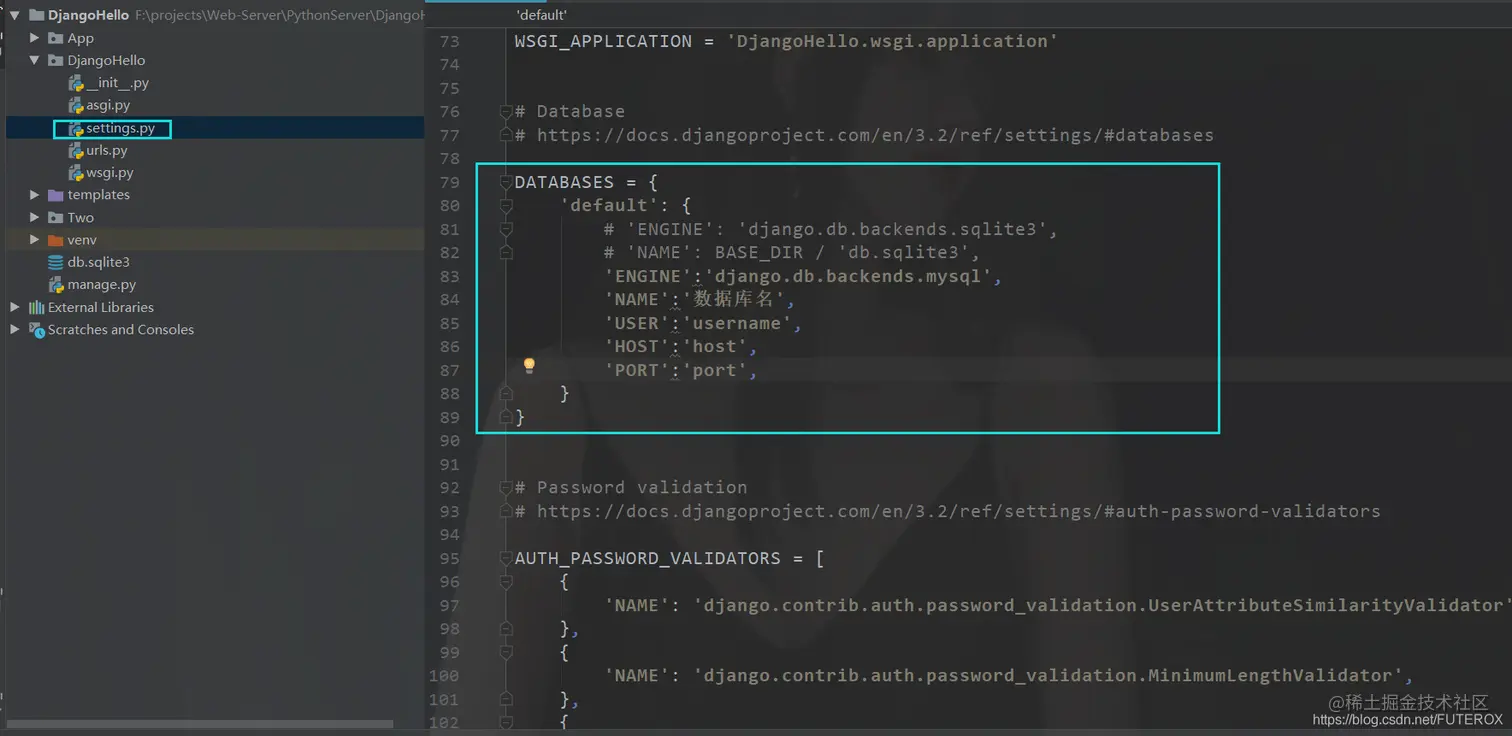Fold the DATABASES block at line 79
The height and width of the screenshot is (736, 1512).
[x=506, y=182]
